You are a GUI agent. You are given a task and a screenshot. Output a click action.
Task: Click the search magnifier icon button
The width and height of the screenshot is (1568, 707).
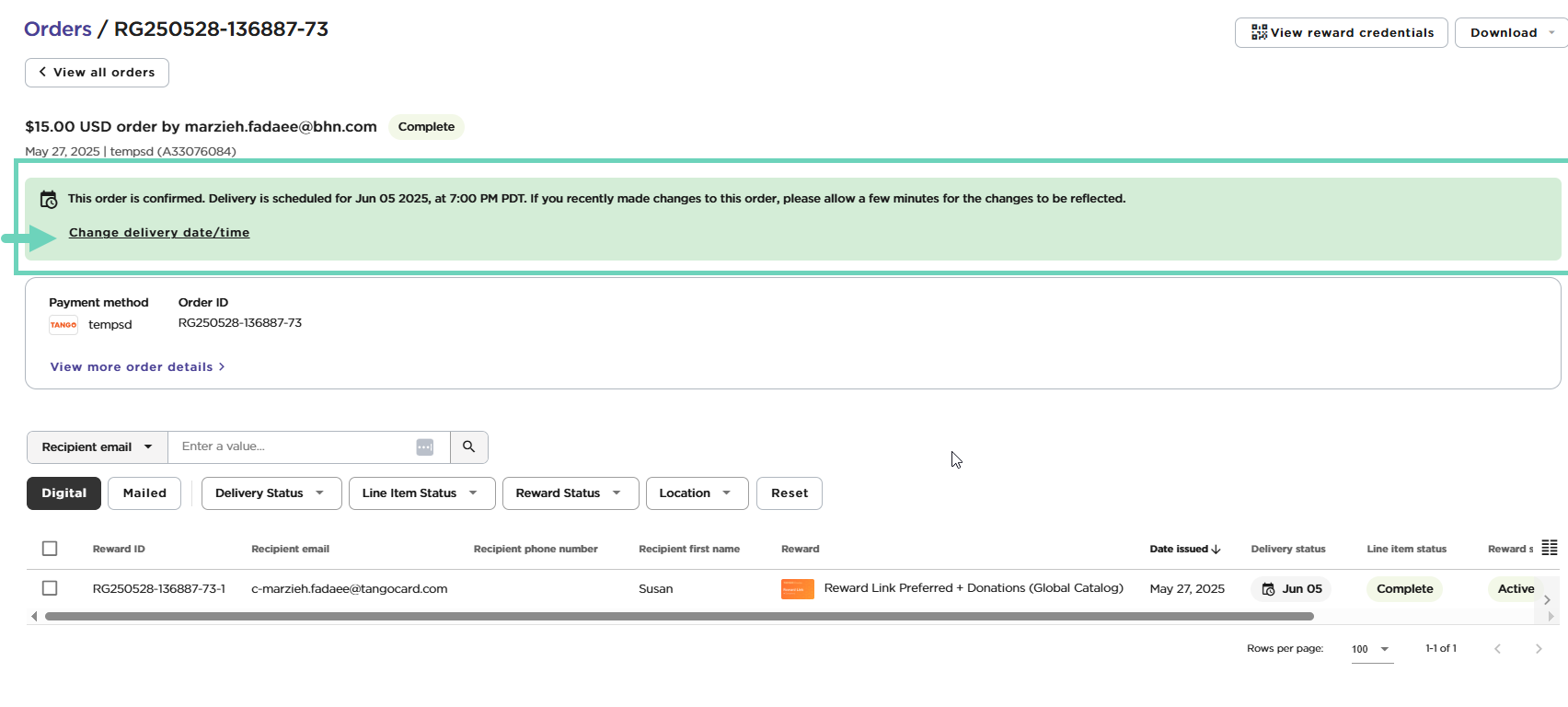(x=468, y=447)
